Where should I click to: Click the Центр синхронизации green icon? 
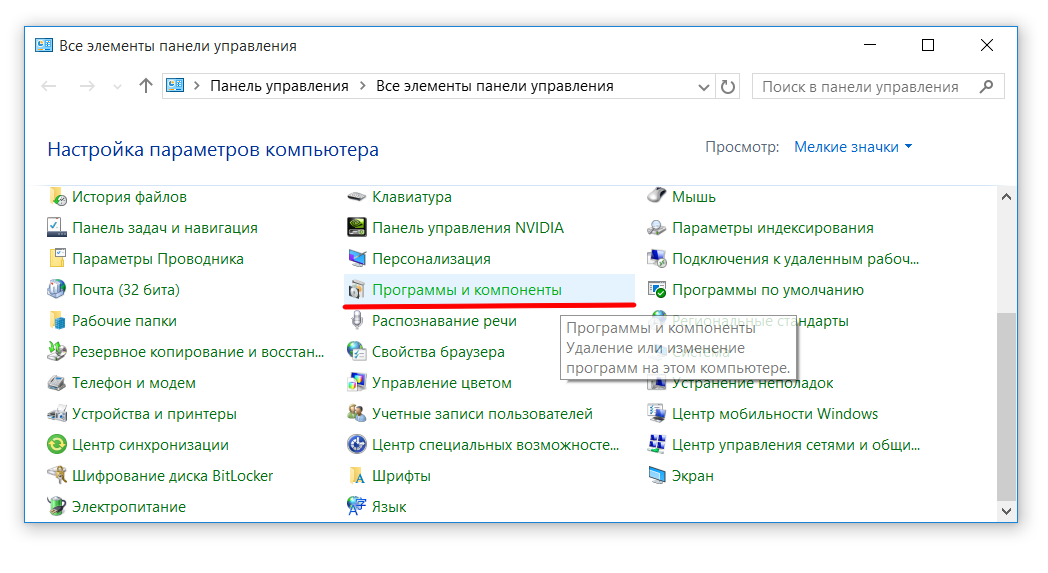pos(57,445)
